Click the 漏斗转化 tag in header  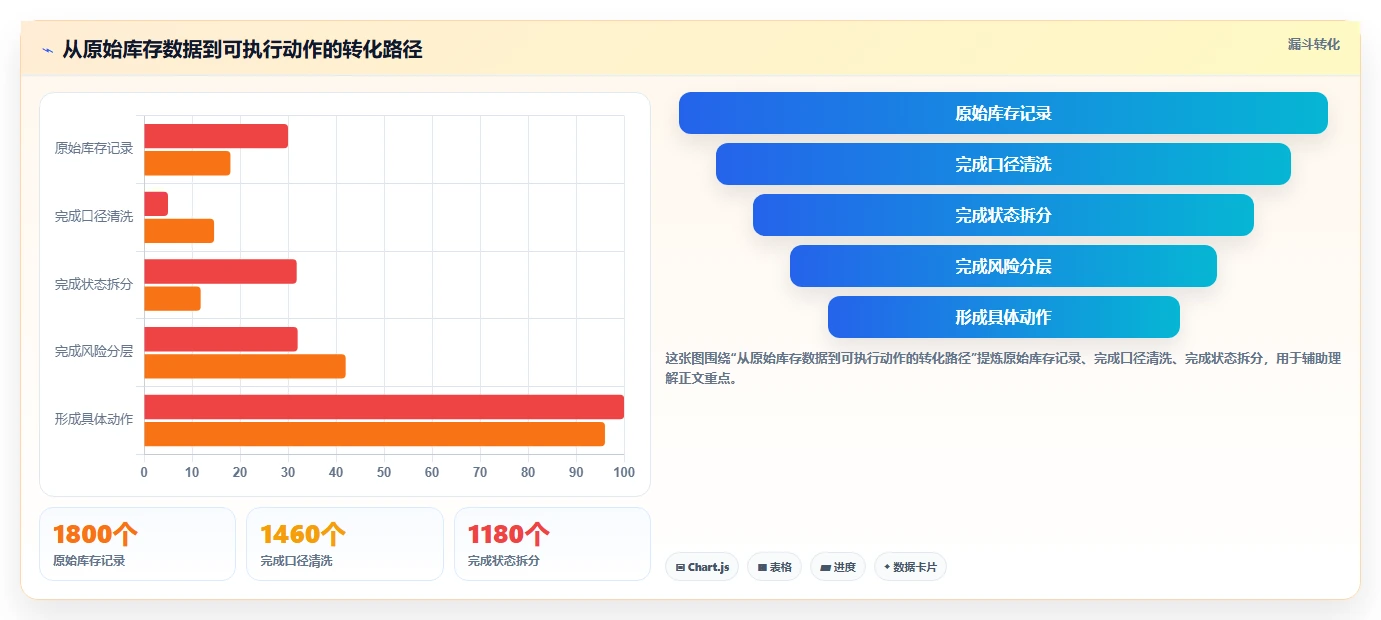click(x=1313, y=45)
